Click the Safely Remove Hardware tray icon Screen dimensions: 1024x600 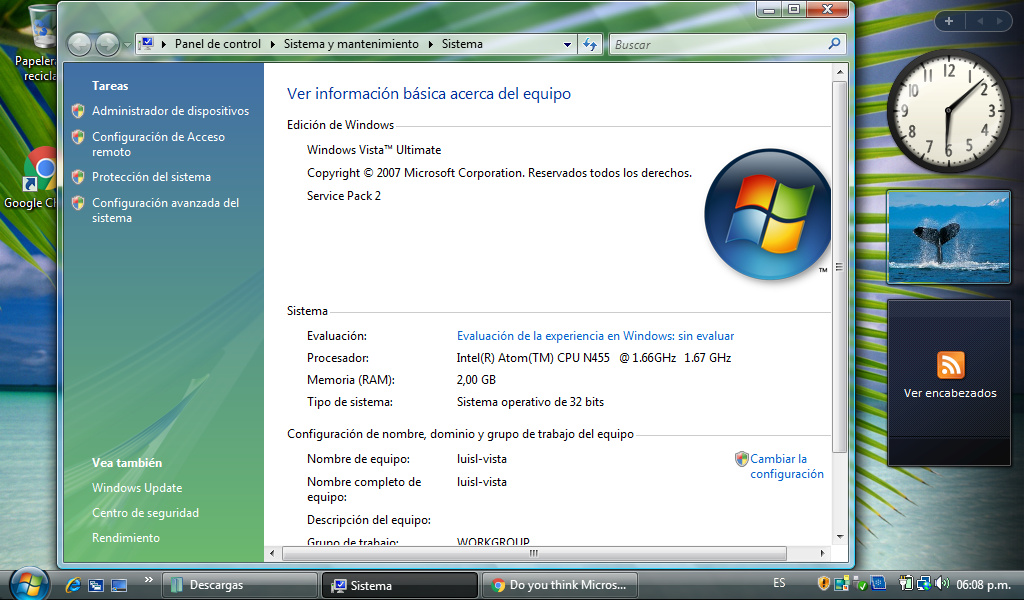860,584
